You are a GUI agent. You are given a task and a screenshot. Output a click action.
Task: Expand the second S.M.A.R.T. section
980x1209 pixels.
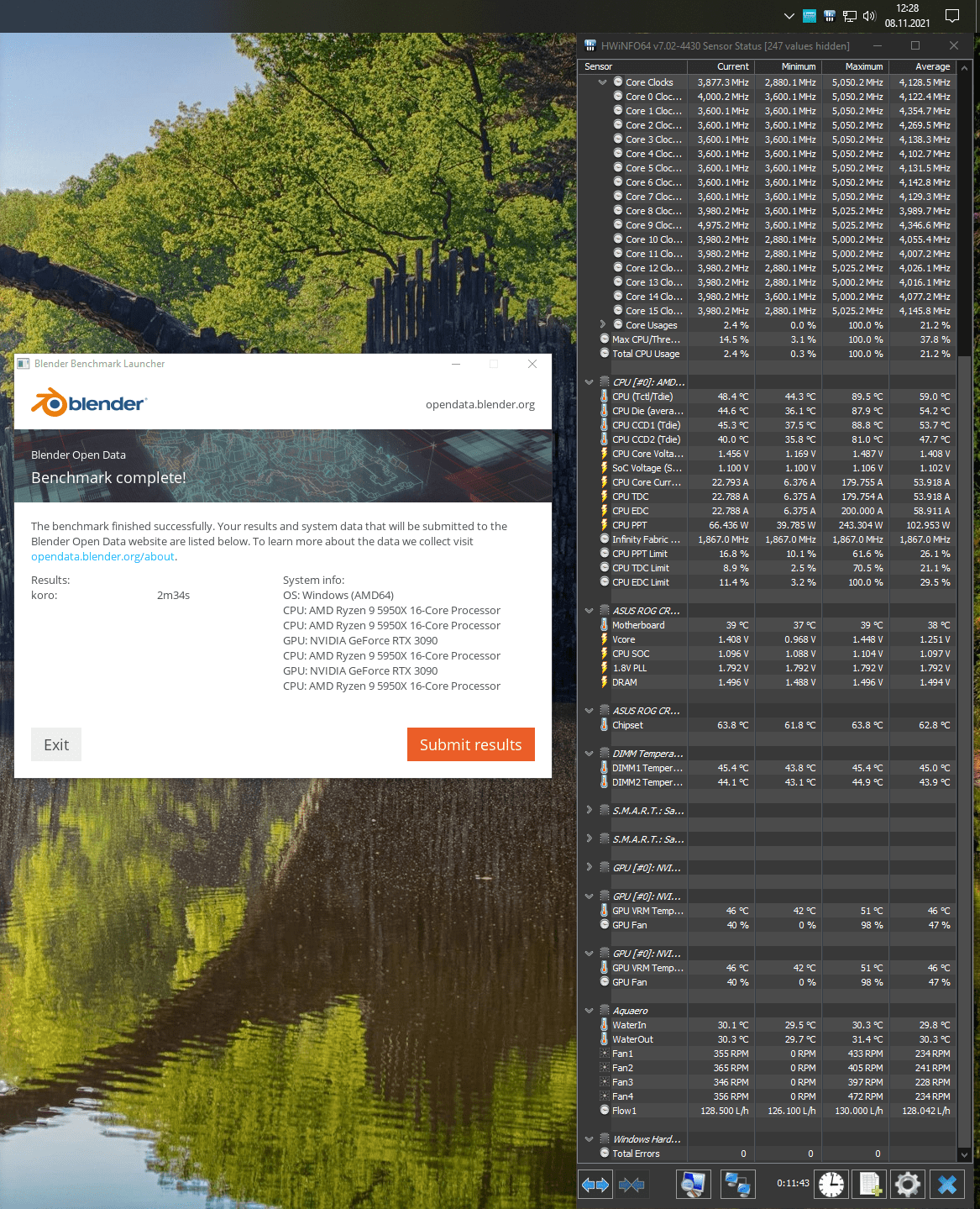(590, 838)
